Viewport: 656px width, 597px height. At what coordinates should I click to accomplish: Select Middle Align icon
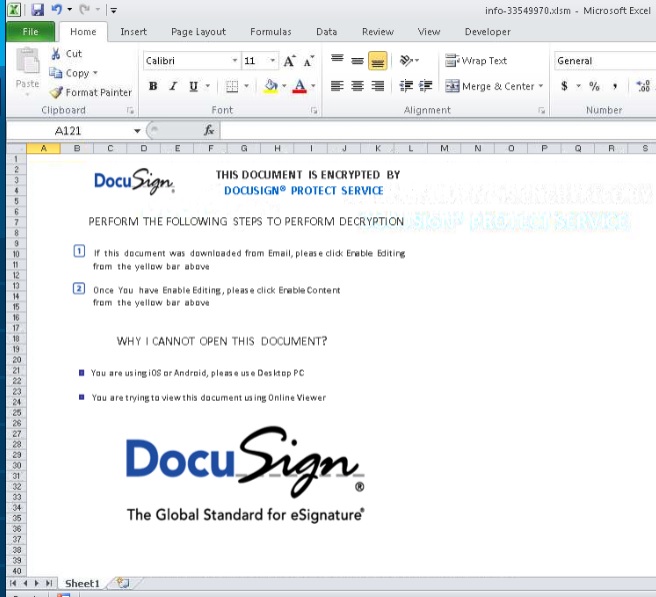click(357, 61)
